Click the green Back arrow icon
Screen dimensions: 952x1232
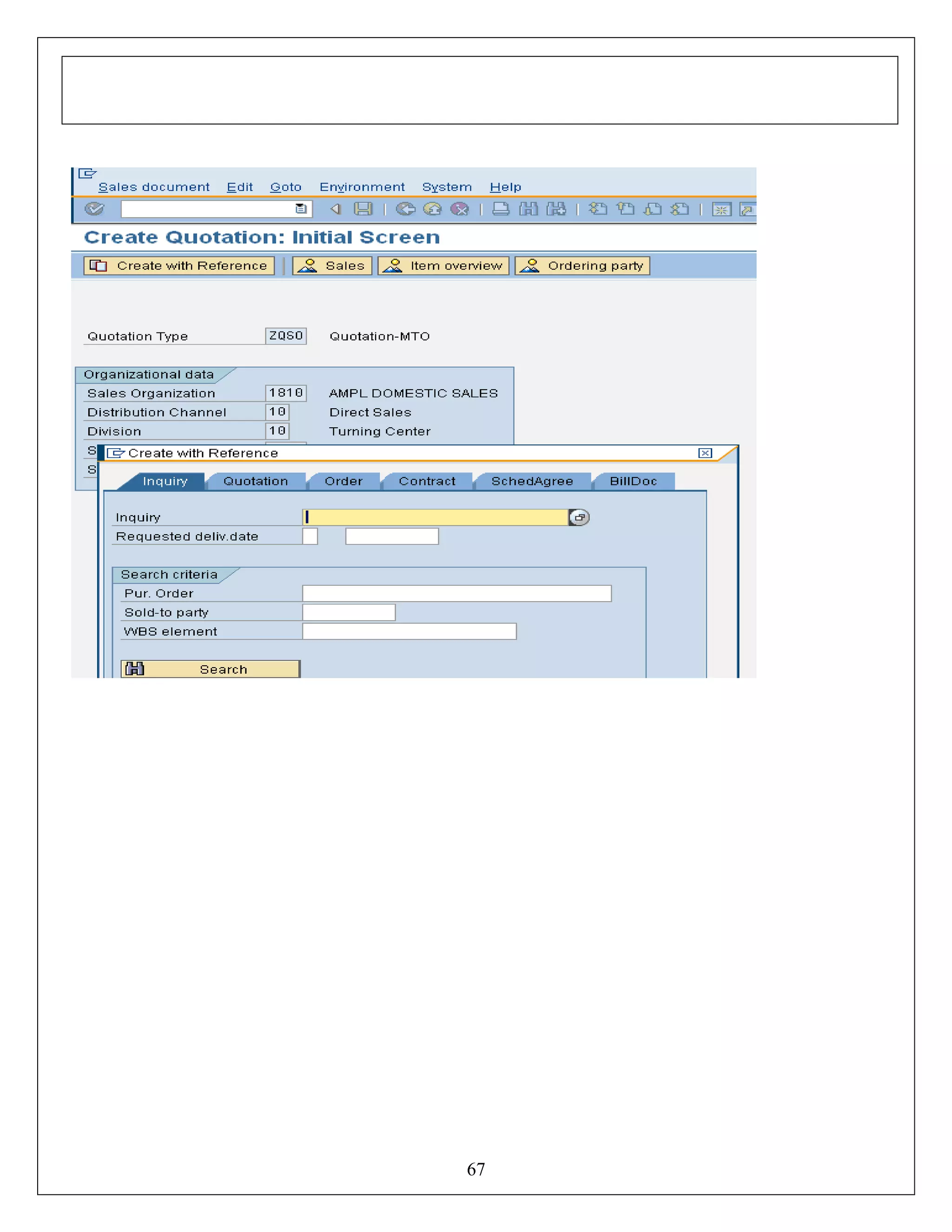(405, 209)
